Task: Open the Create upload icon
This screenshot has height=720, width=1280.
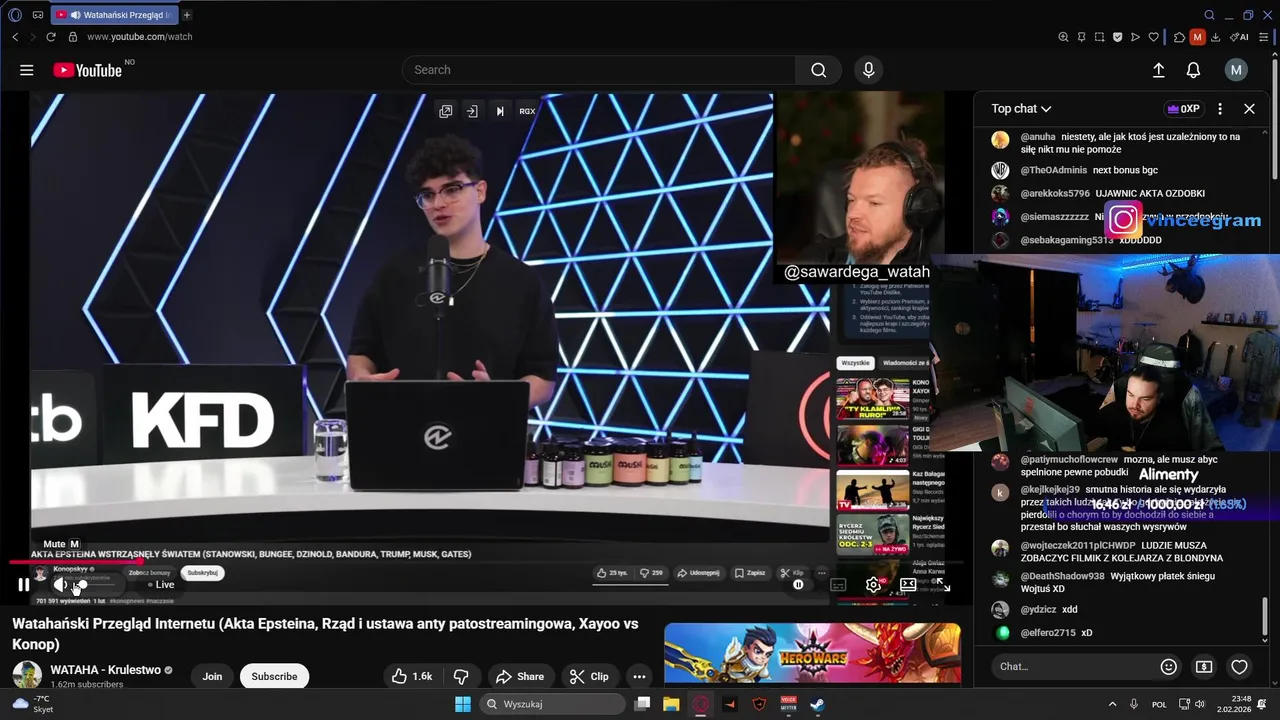Action: [1158, 70]
